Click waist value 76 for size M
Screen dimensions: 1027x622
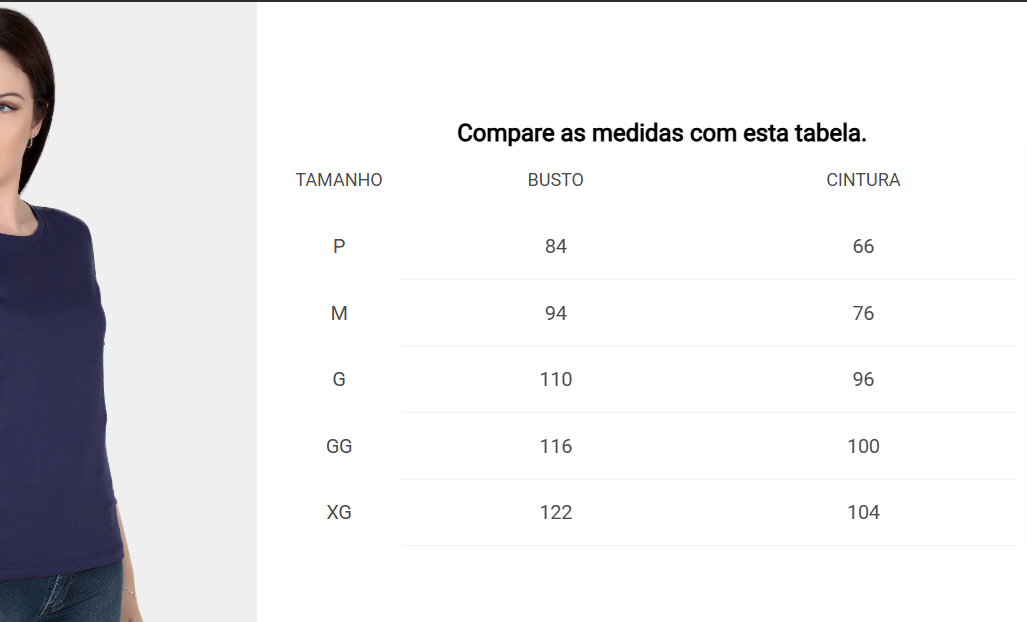(863, 314)
